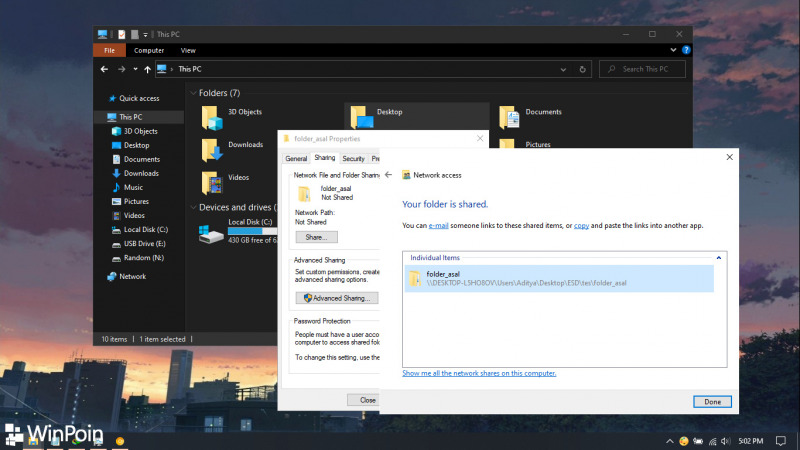Click the e-mail link
The height and width of the screenshot is (450, 800).
point(438,226)
